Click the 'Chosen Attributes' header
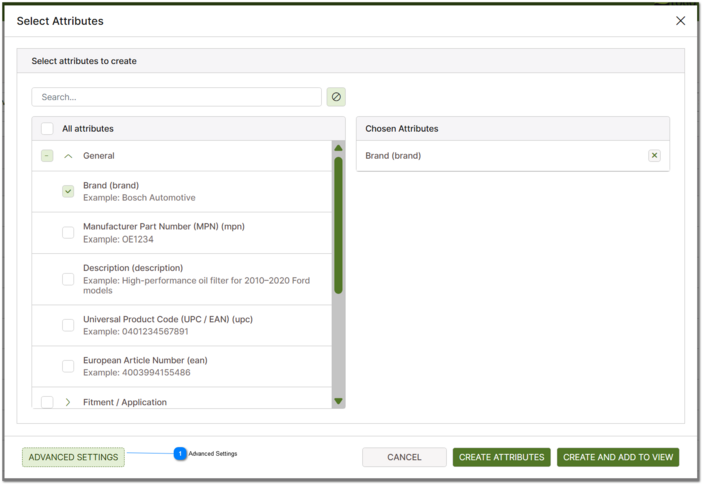Viewport: 703px width, 485px height. [402, 129]
